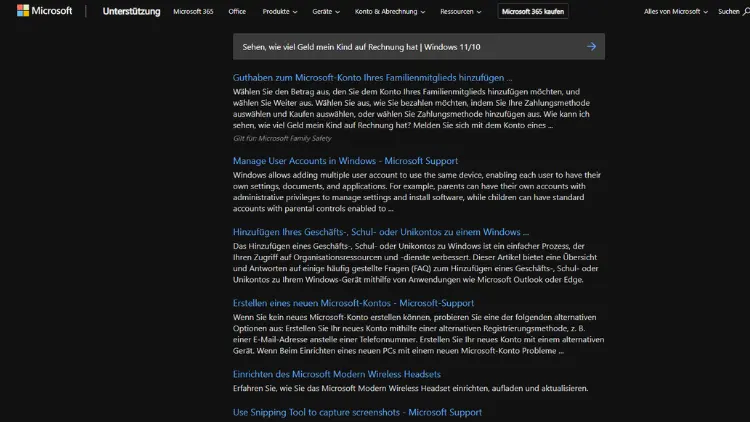
Task: Click the Microsoft logo icon
Action: coord(44,11)
